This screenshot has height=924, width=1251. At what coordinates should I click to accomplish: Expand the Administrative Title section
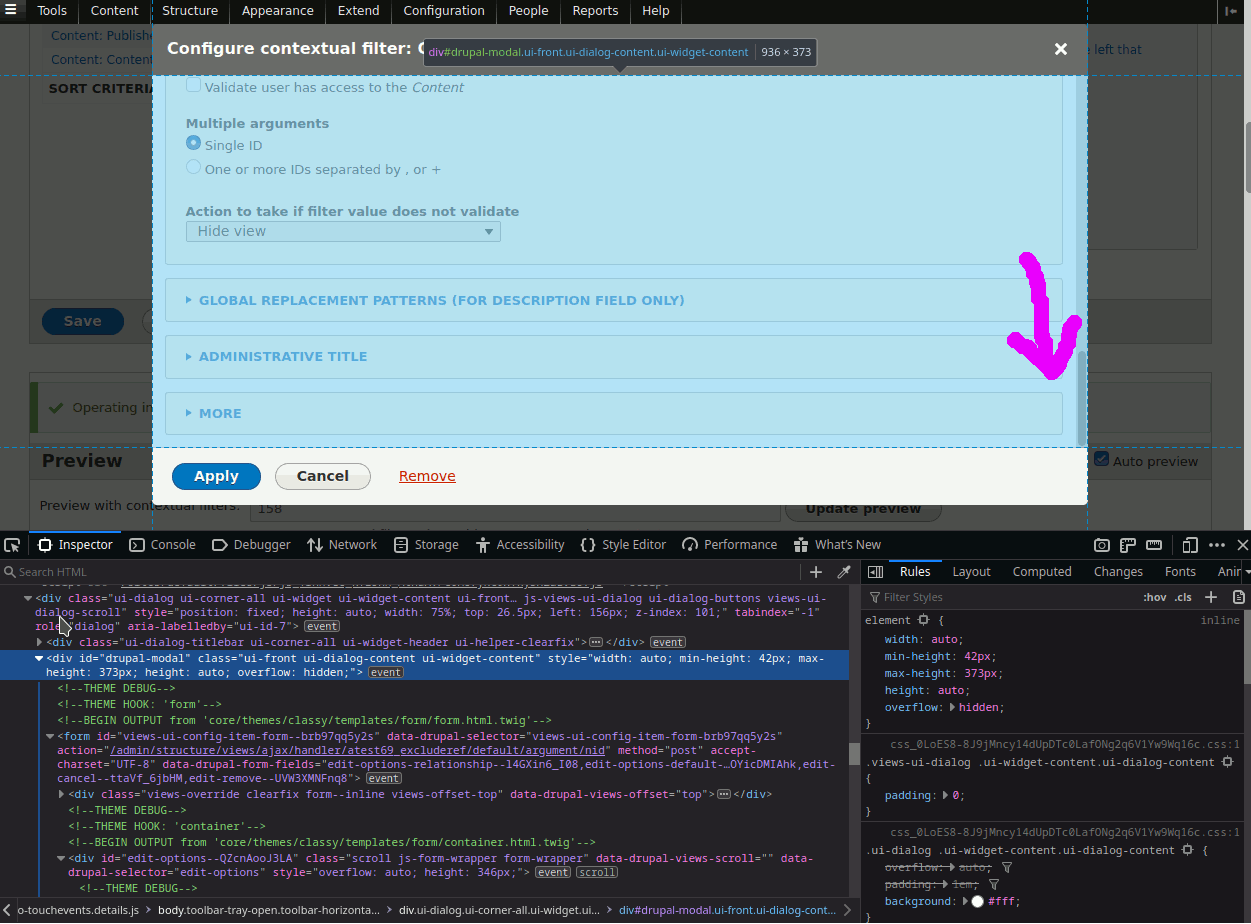(282, 356)
